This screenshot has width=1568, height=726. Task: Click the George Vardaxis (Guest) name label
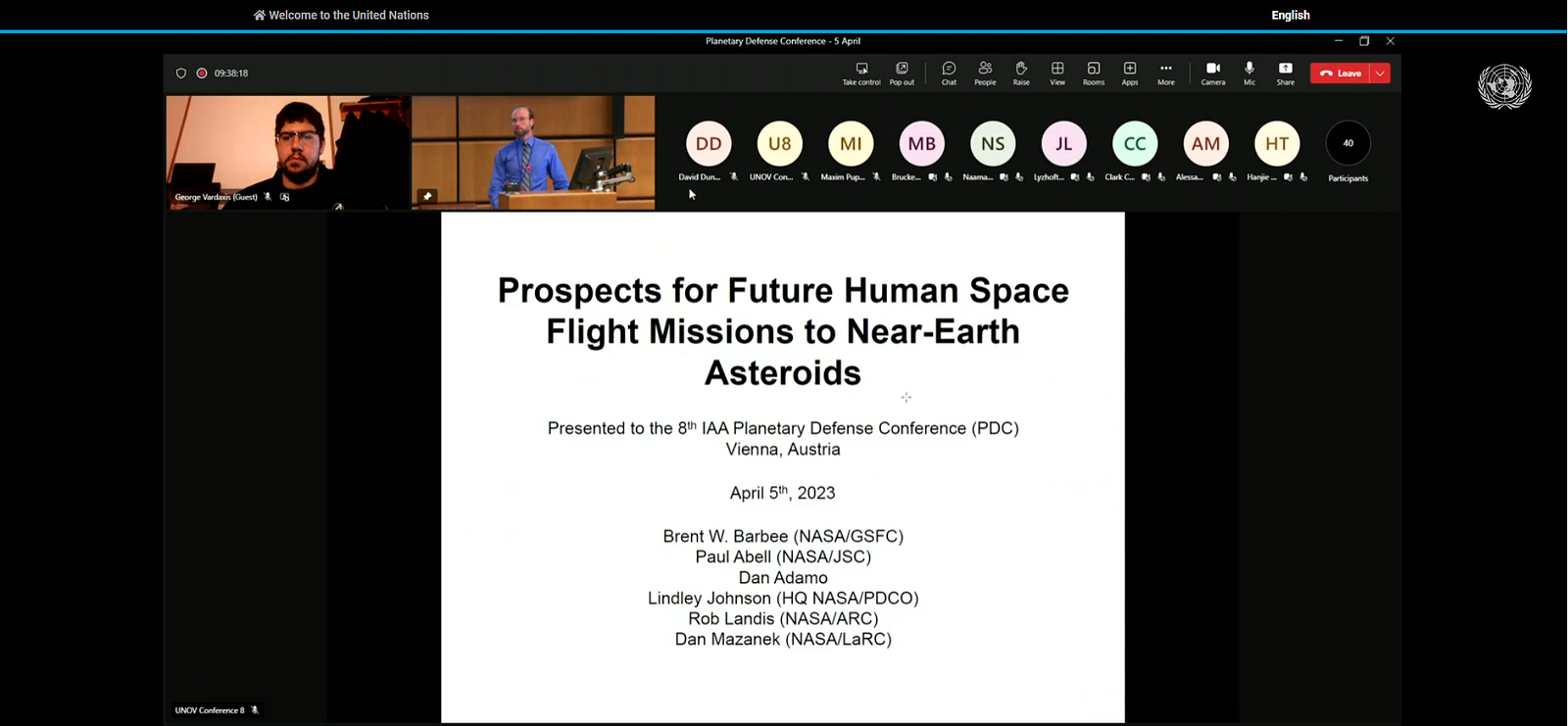216,197
